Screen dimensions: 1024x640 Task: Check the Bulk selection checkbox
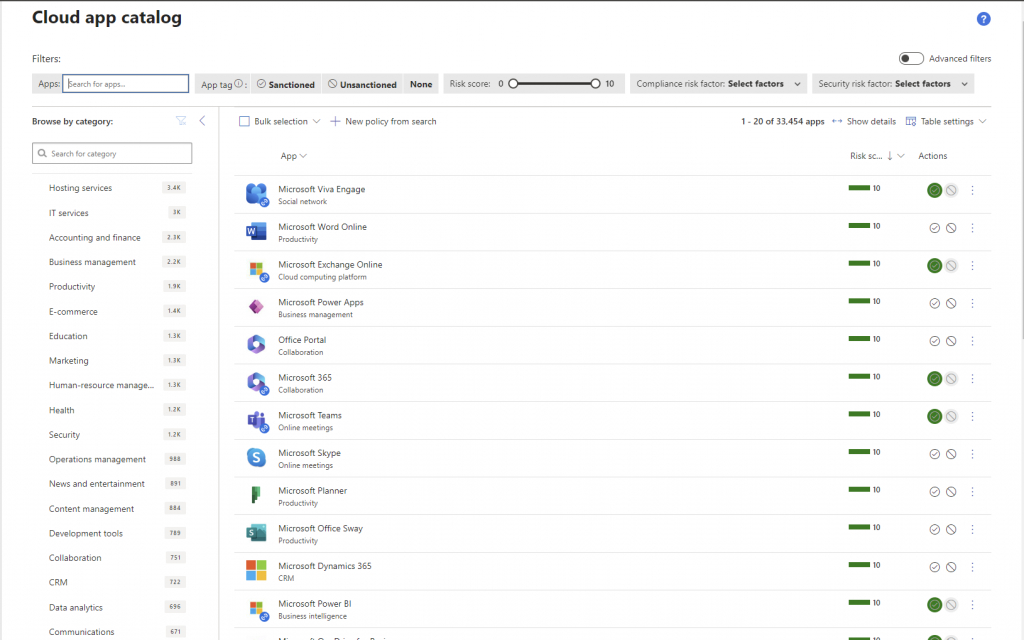click(244, 121)
